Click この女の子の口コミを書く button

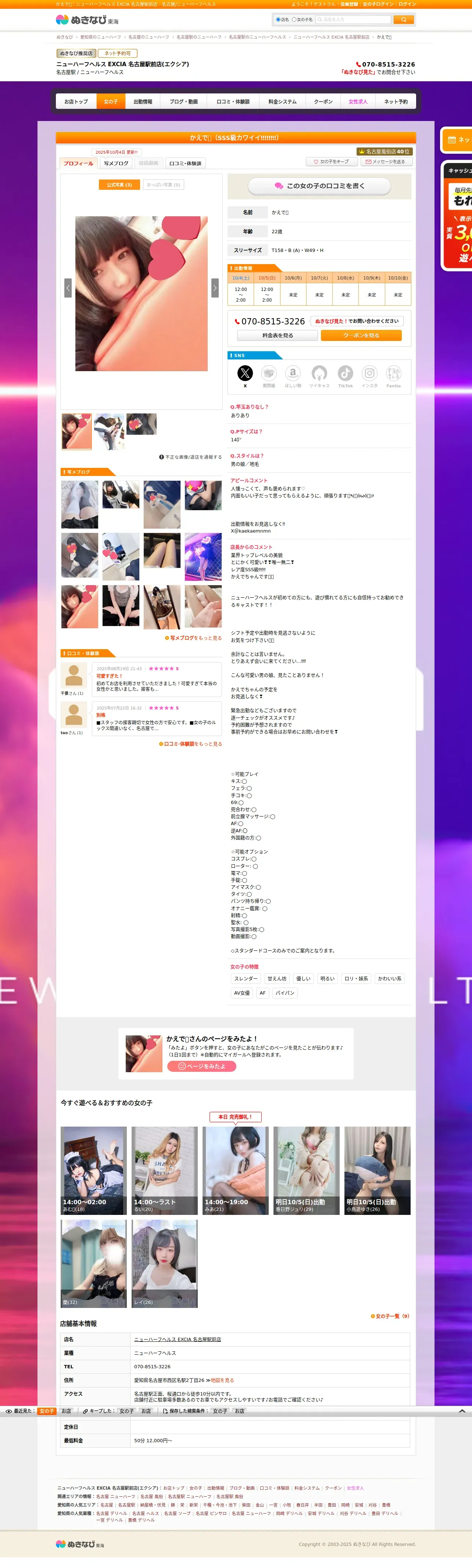(319, 186)
